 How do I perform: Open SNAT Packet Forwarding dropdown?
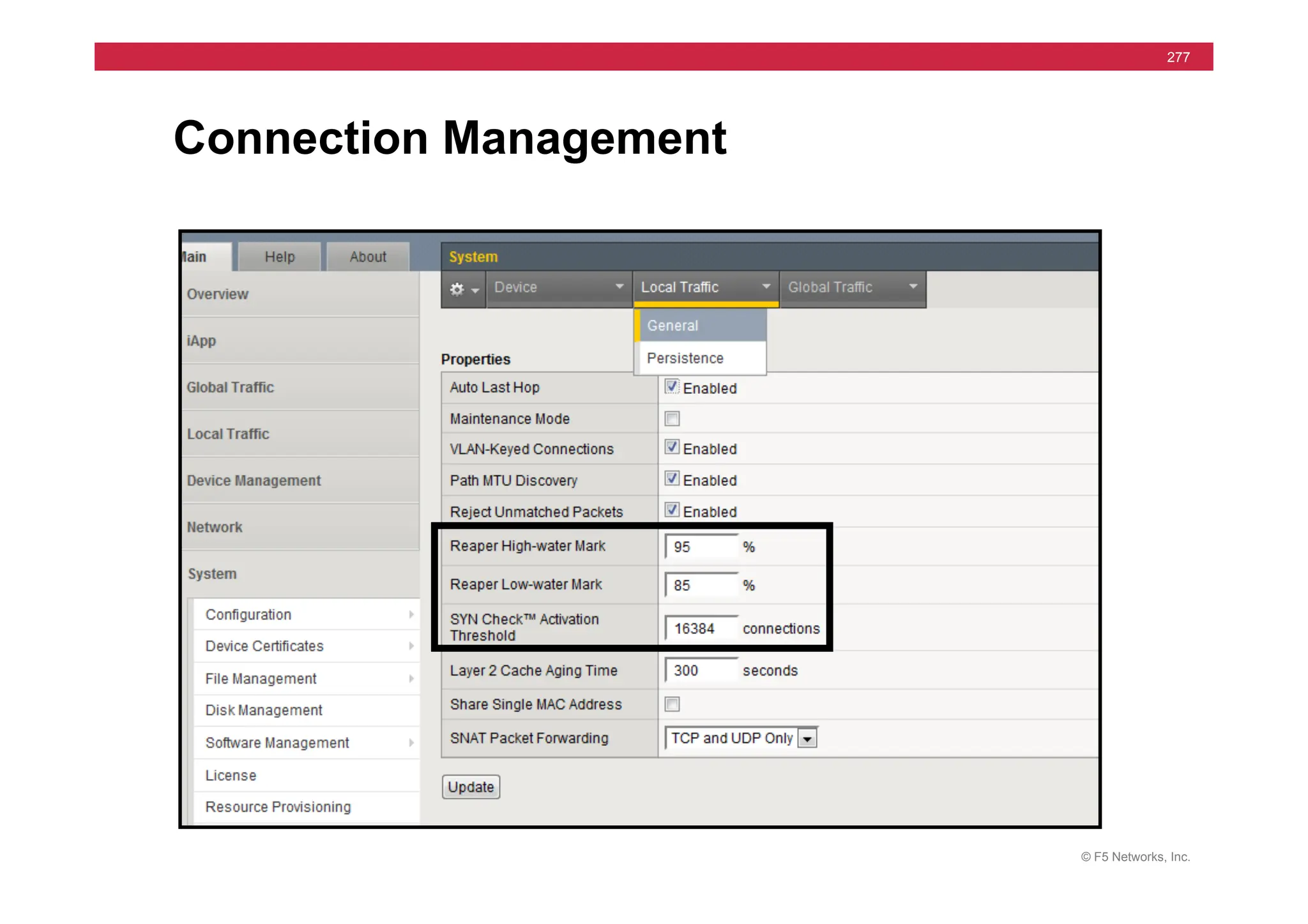point(741,738)
